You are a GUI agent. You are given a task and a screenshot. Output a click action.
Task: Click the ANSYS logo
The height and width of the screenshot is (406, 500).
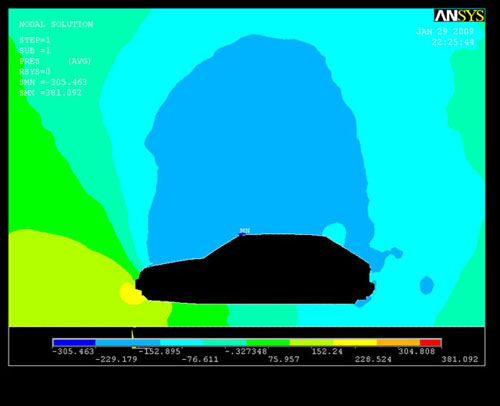pyautogui.click(x=459, y=16)
